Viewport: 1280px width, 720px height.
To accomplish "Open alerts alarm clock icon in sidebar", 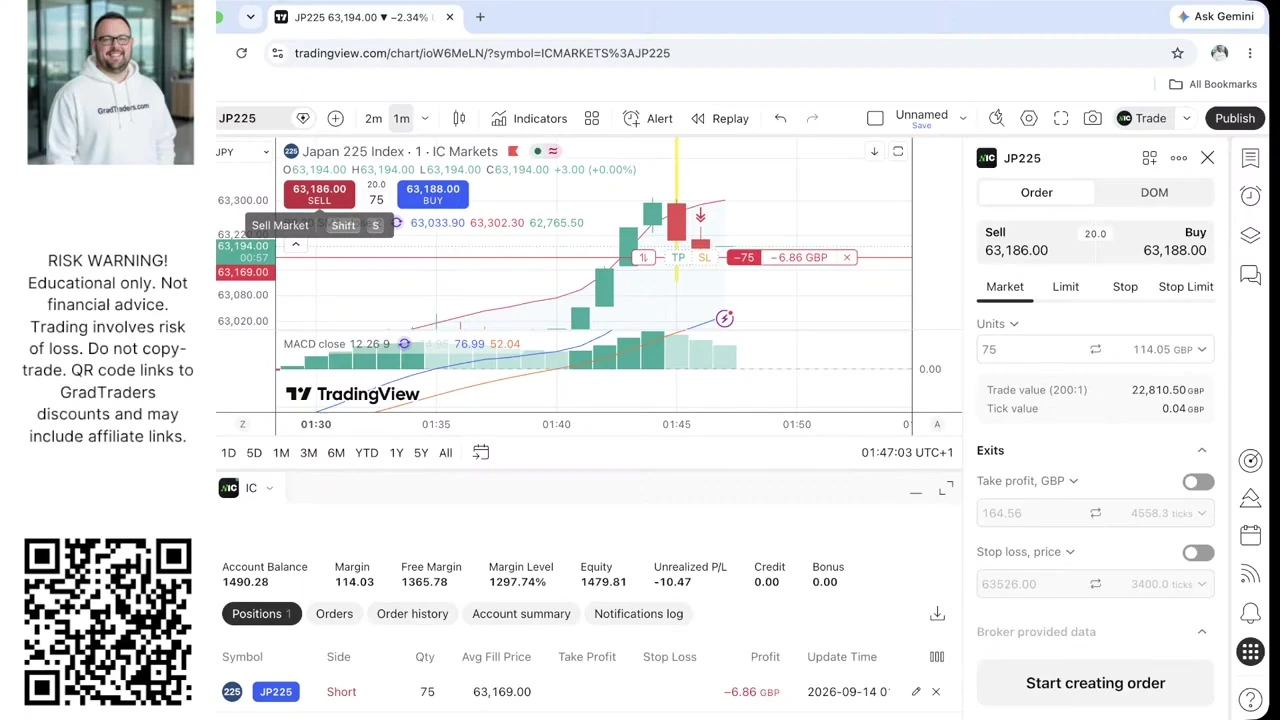I will coord(1250,196).
